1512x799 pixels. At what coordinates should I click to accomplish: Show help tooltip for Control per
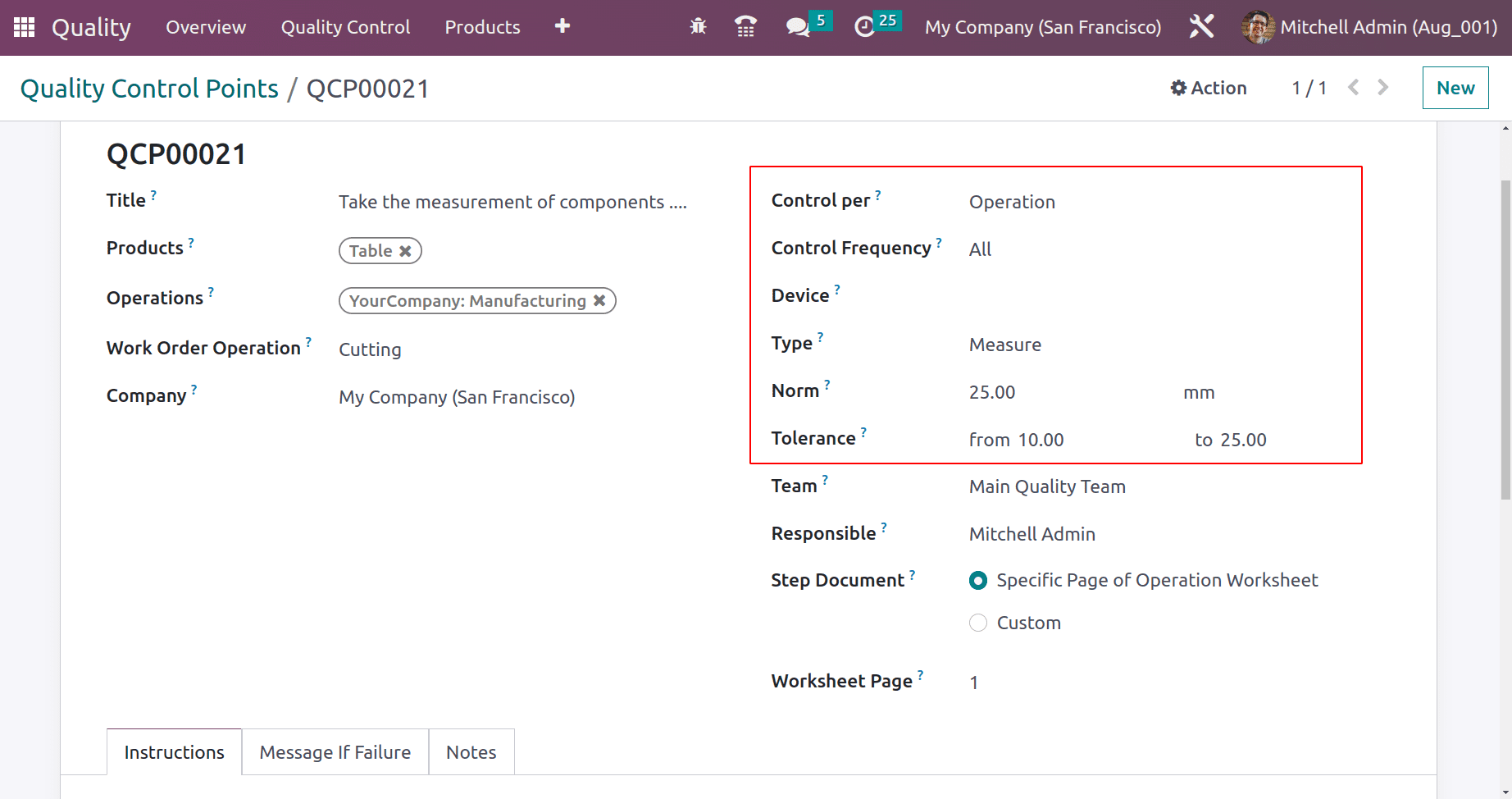[x=877, y=195]
